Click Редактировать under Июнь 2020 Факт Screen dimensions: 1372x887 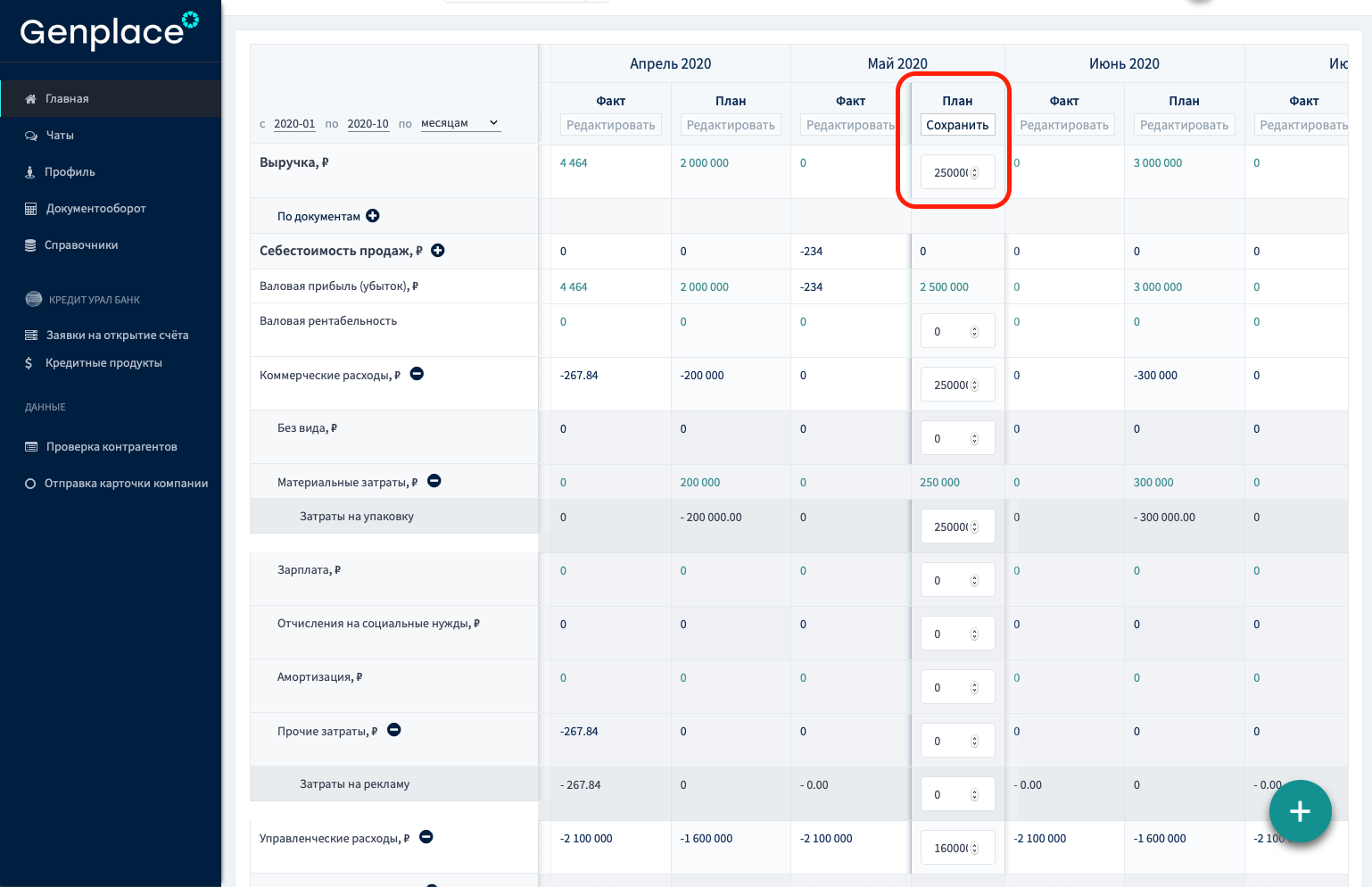pos(1064,125)
